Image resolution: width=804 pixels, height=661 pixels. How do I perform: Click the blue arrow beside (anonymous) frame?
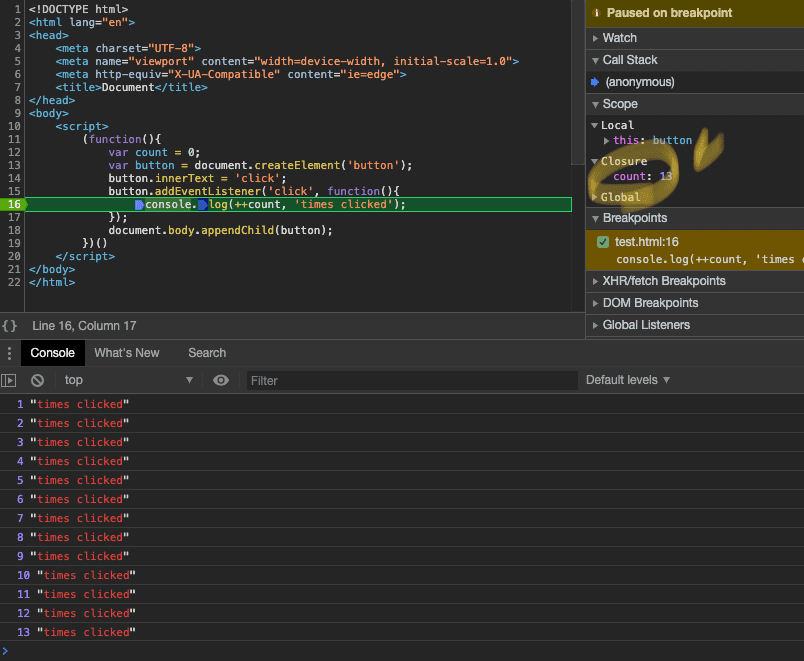pos(595,82)
